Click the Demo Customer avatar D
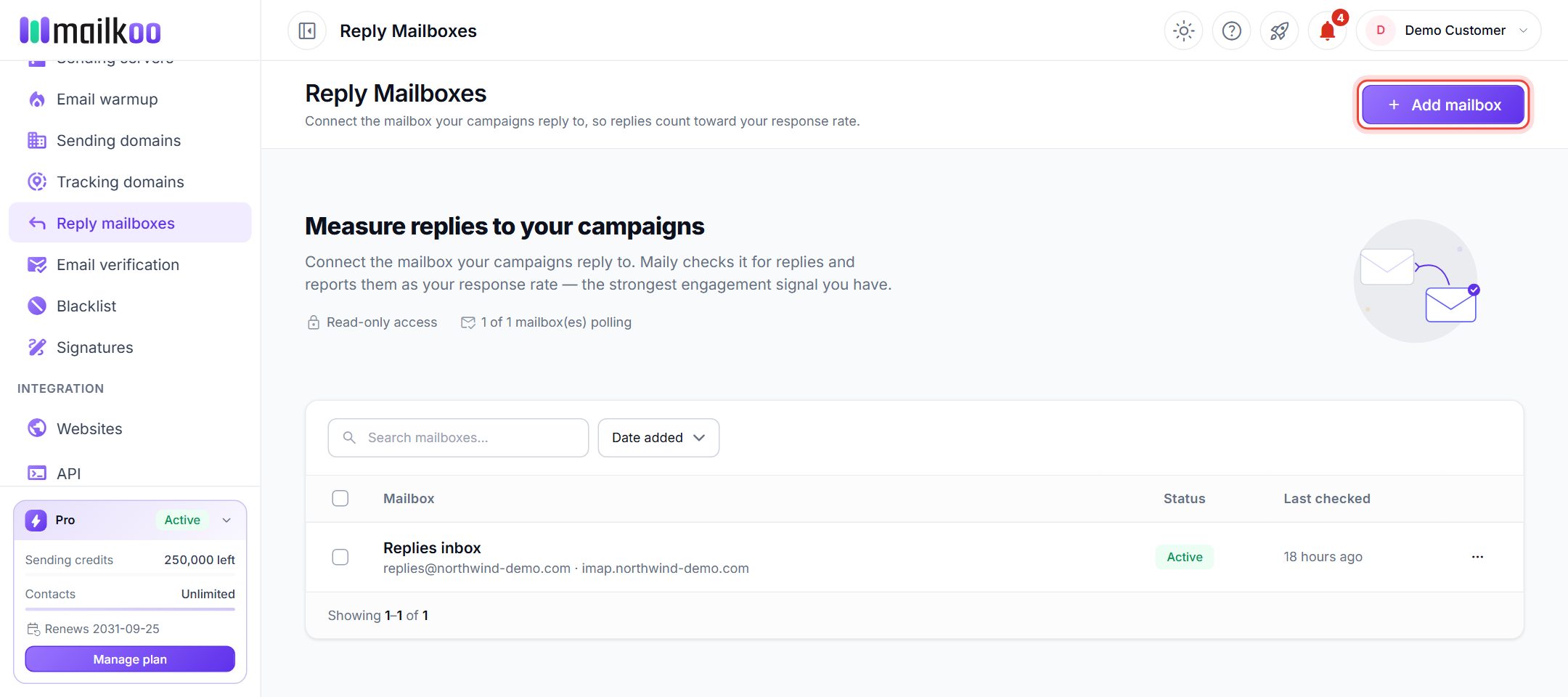The image size is (1568, 697). click(x=1381, y=30)
